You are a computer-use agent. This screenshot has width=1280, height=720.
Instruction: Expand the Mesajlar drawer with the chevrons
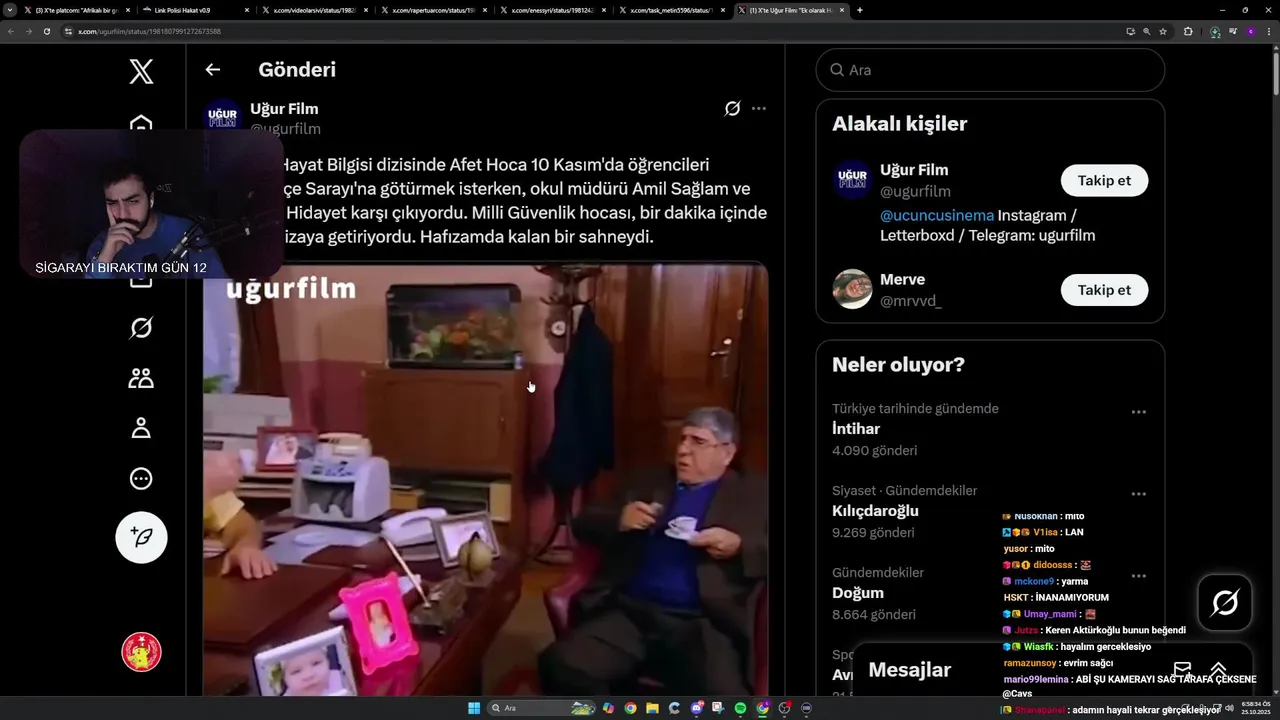(1218, 669)
